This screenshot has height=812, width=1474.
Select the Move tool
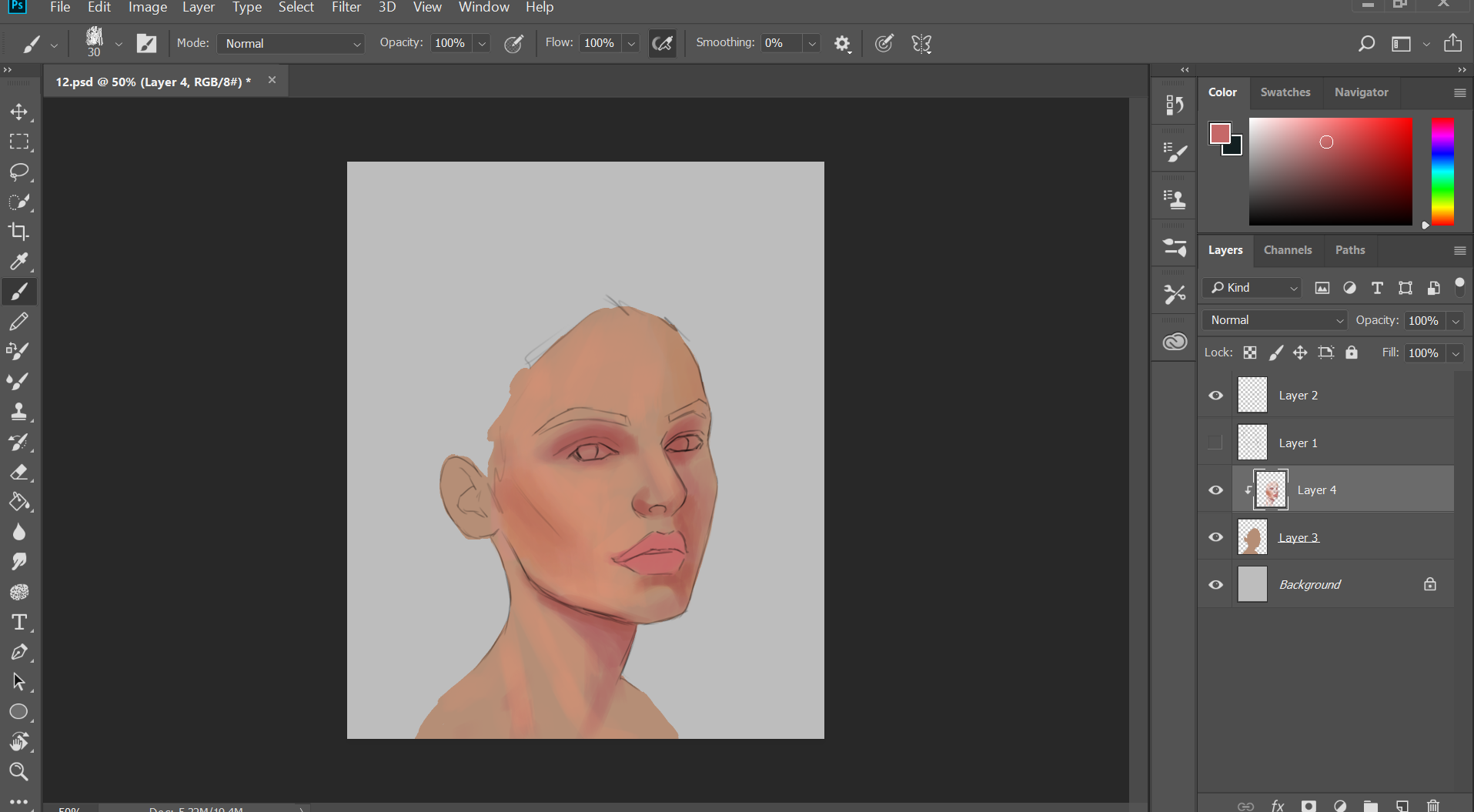(19, 112)
